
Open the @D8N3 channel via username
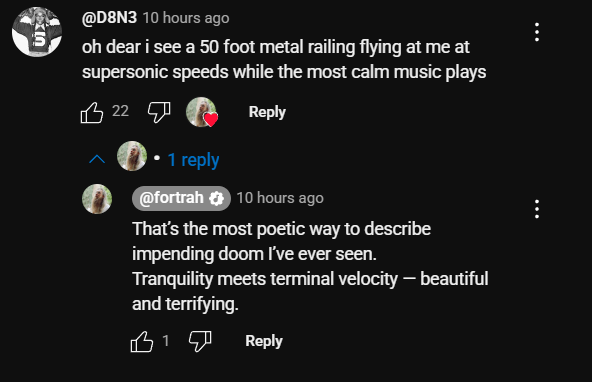109,18
